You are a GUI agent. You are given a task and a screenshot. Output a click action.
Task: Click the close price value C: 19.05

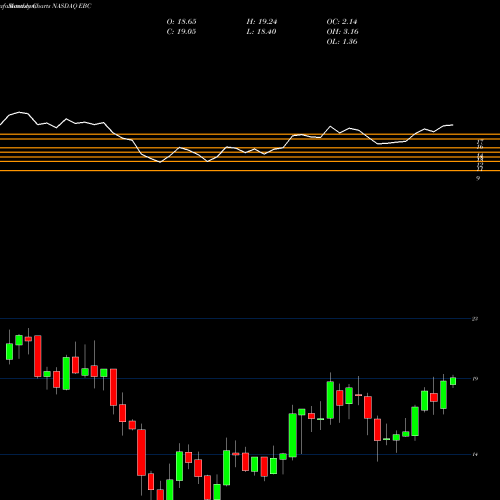click(x=181, y=32)
